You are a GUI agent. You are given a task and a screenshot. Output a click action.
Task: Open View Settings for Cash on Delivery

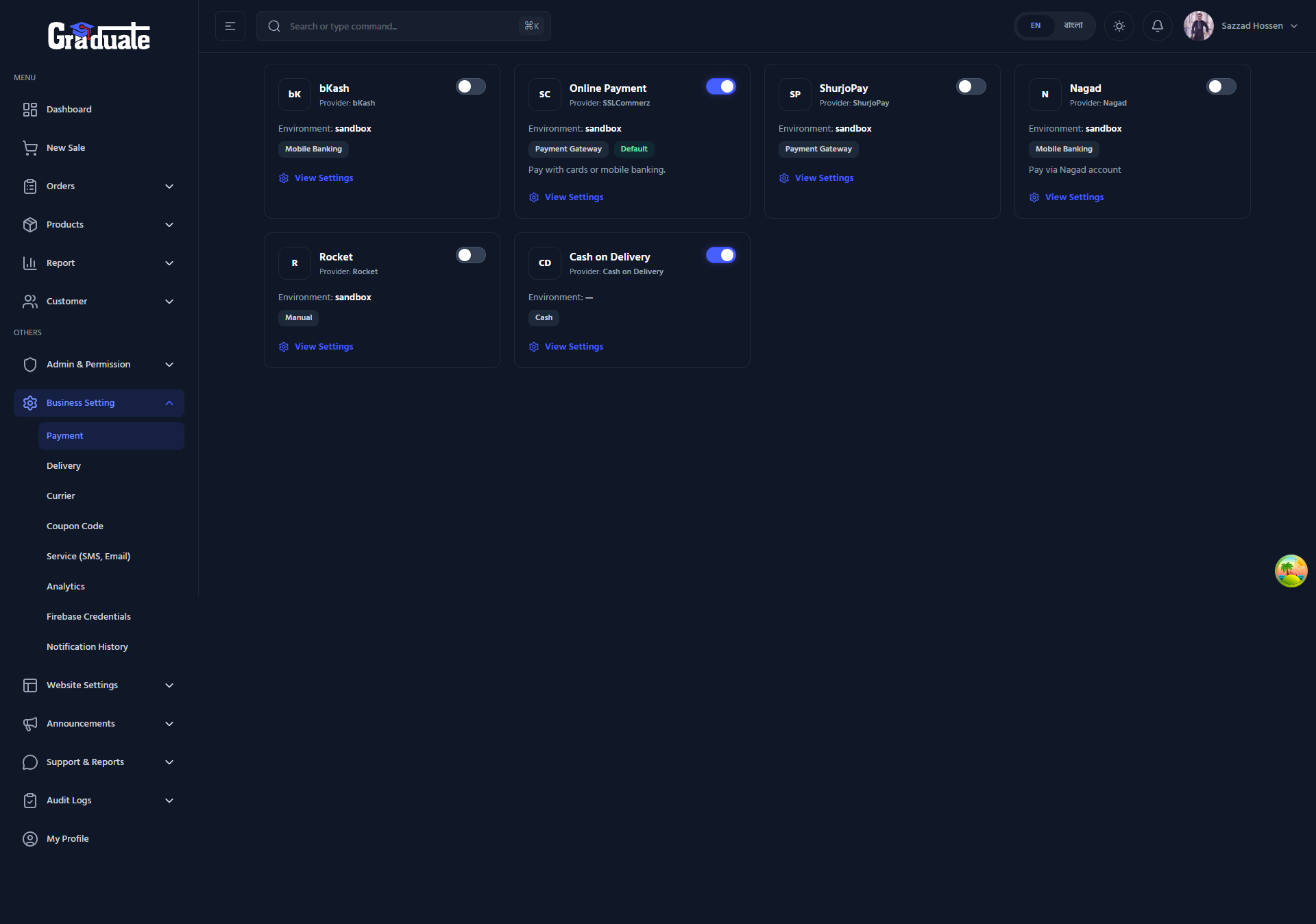click(566, 347)
